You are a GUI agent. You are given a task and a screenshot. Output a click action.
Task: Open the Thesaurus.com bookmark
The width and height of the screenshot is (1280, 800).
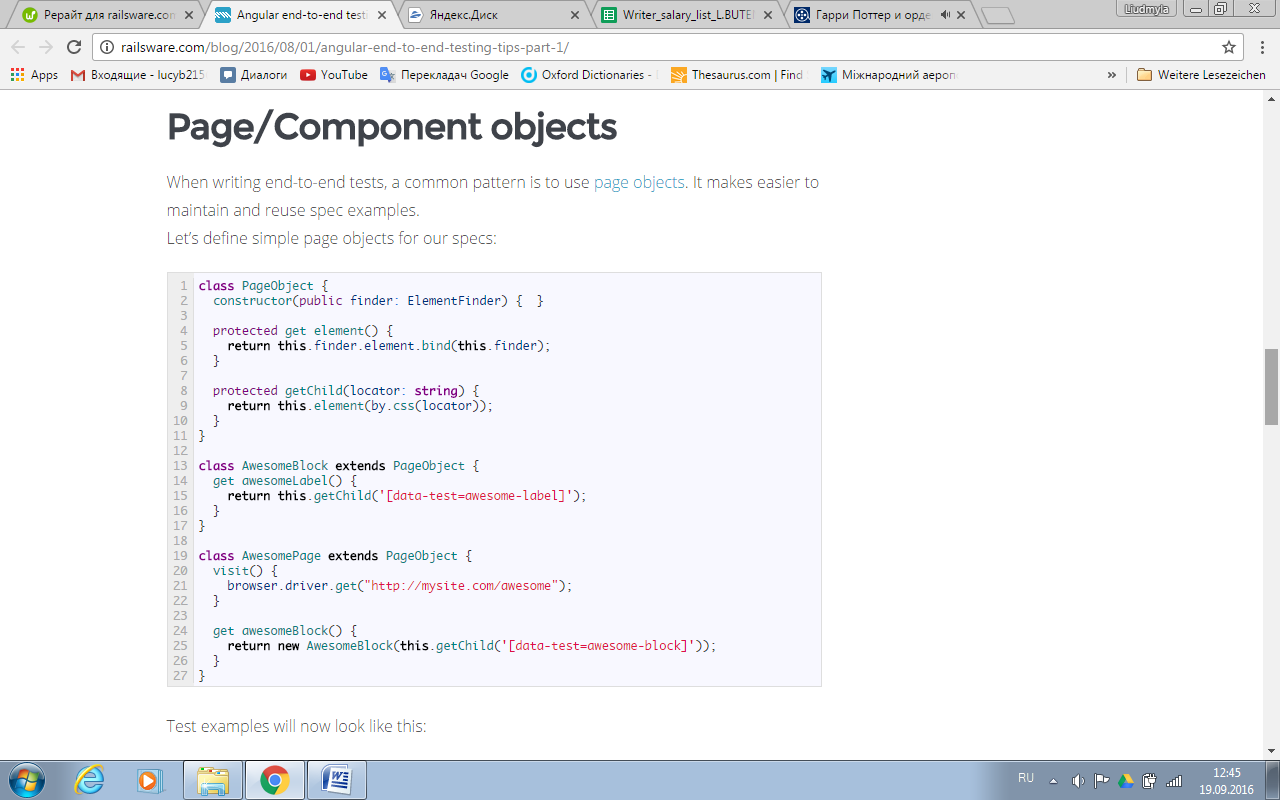click(738, 75)
